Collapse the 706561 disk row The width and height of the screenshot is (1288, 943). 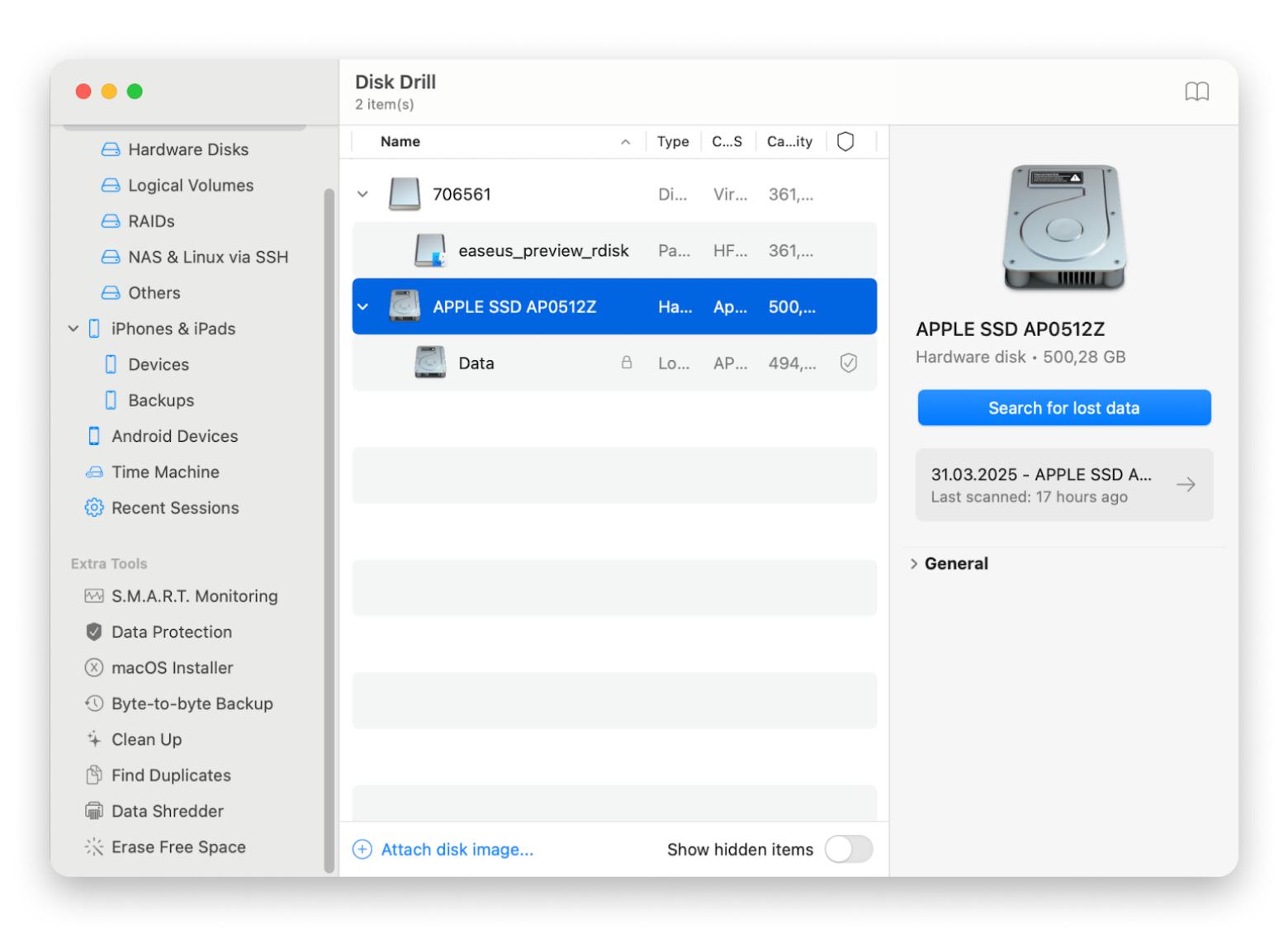point(362,195)
